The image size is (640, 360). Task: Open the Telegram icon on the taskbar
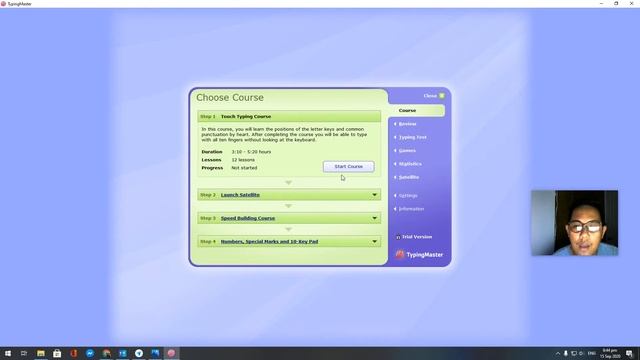click(139, 353)
